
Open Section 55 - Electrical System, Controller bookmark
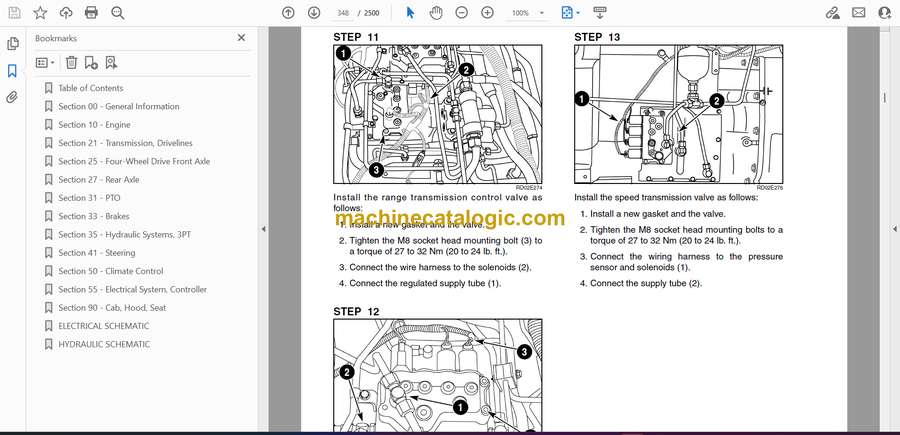point(133,289)
